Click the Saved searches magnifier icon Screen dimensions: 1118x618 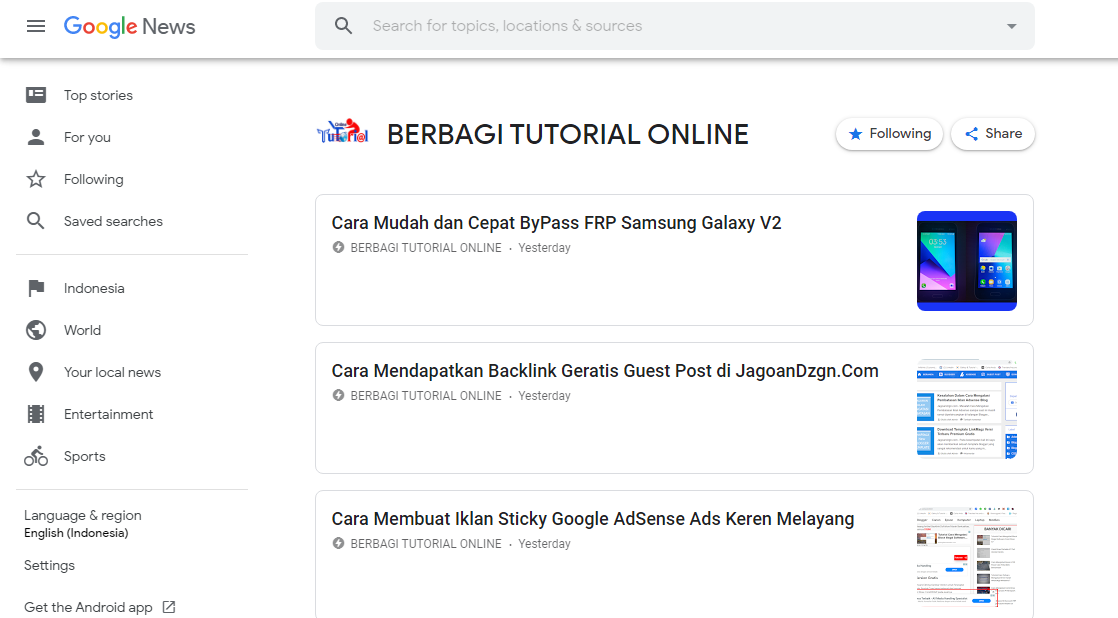[36, 221]
